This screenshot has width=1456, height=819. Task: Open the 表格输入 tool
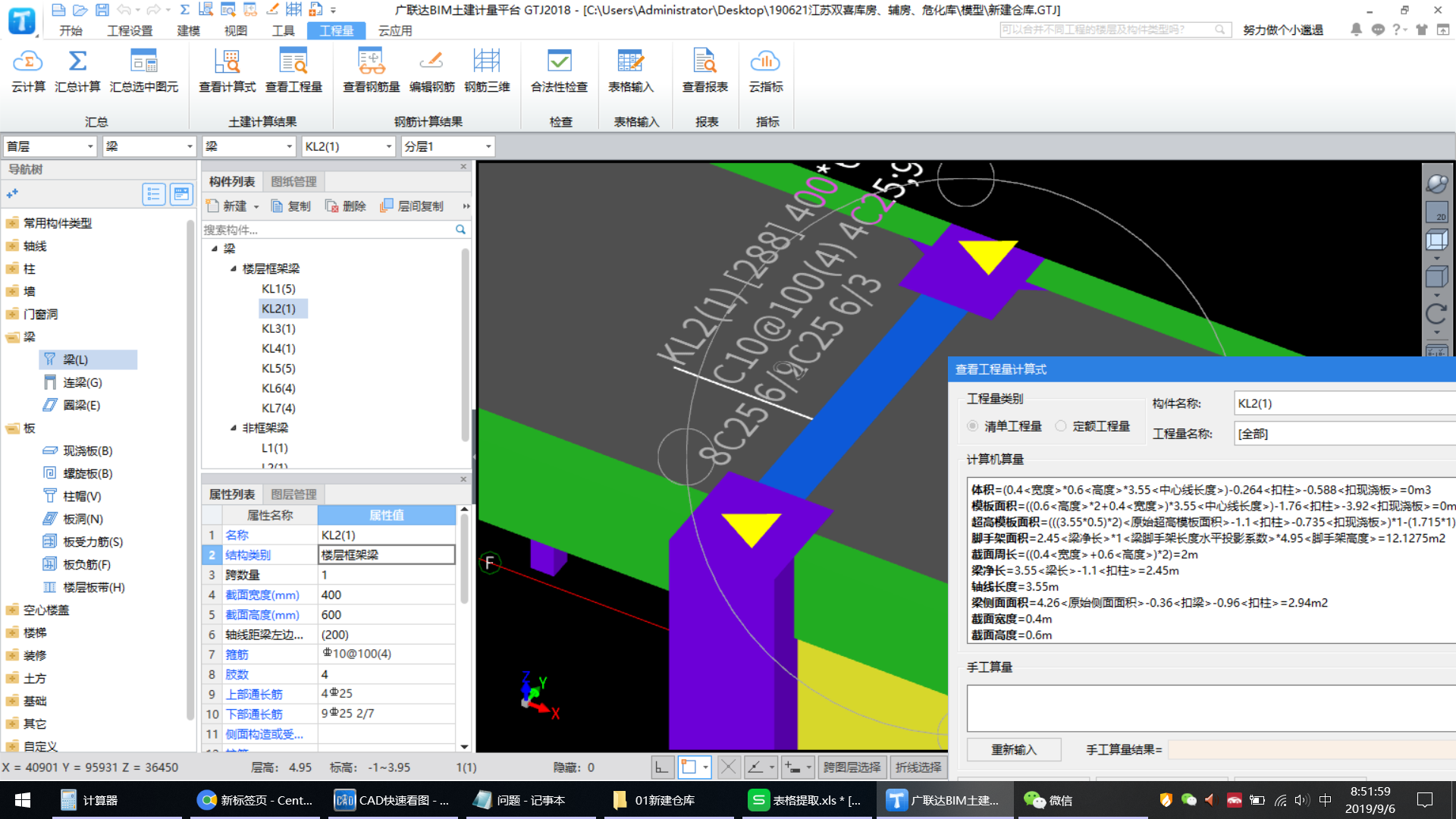(x=630, y=71)
